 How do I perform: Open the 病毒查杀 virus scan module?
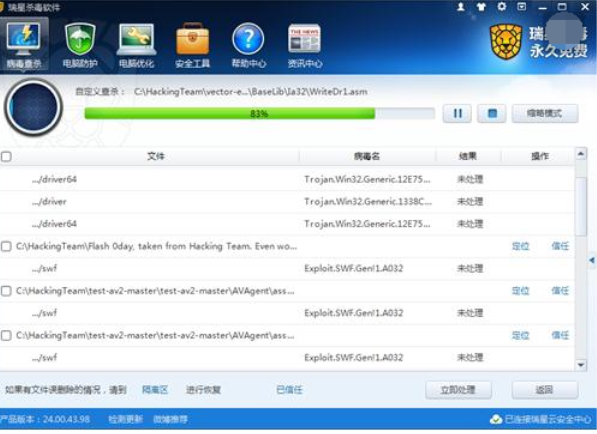point(24,45)
